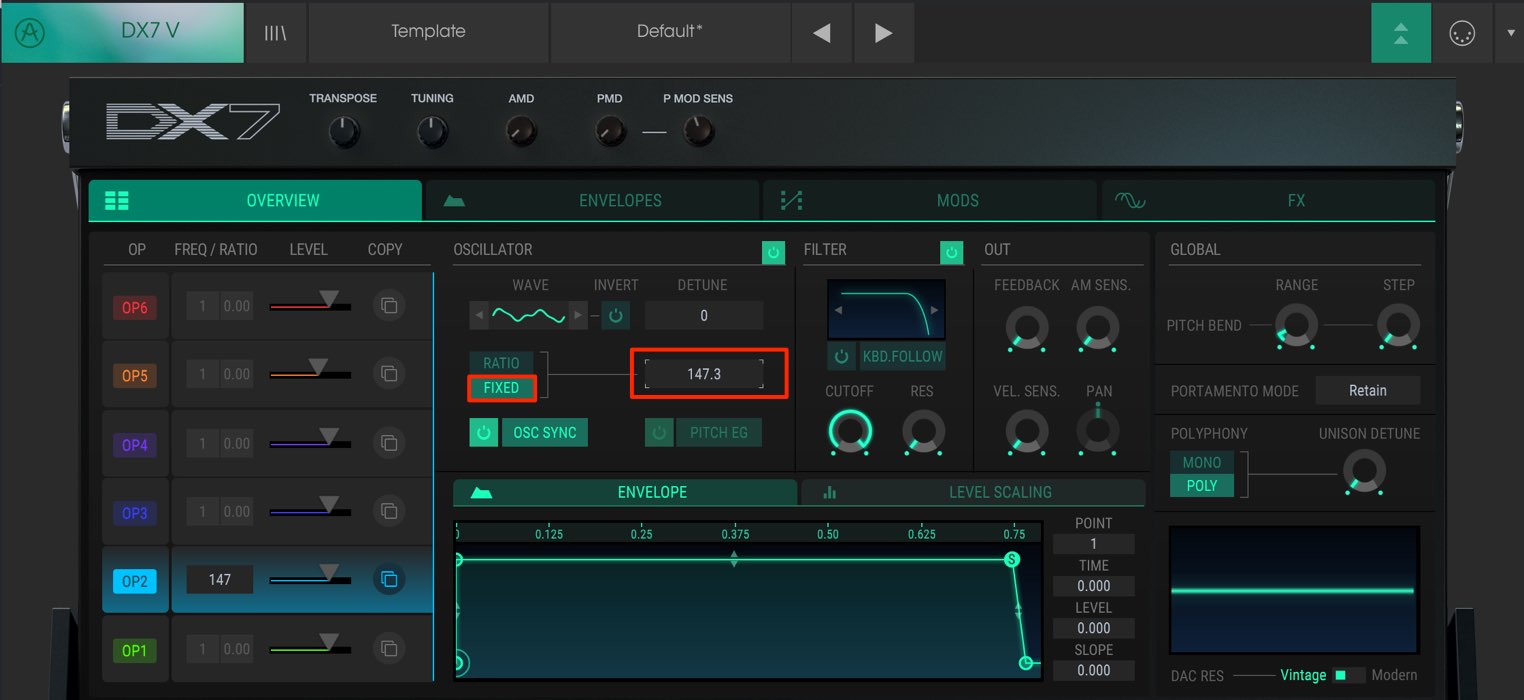Viewport: 1524px width, 700px height.
Task: Select next waveform with right arrow
Action: pos(576,316)
